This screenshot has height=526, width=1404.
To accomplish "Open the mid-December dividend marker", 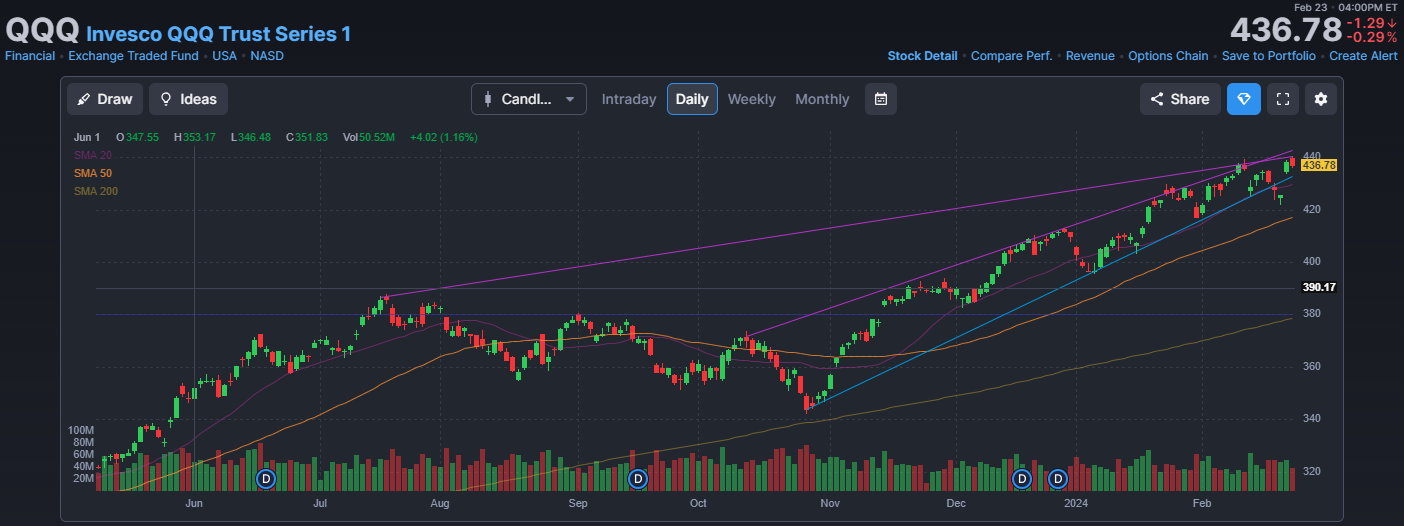I will (1021, 479).
